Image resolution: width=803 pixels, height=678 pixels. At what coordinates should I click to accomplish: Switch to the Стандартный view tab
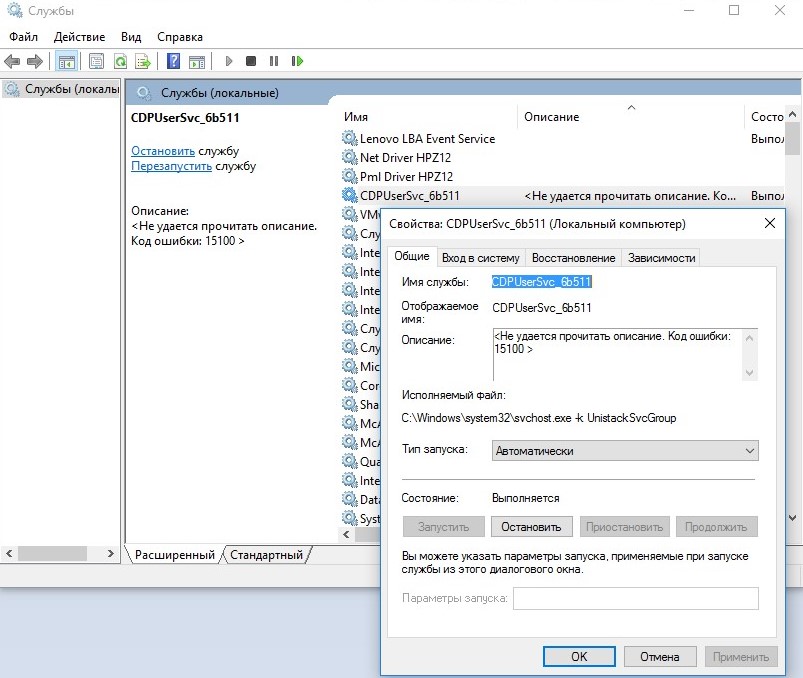coord(266,555)
